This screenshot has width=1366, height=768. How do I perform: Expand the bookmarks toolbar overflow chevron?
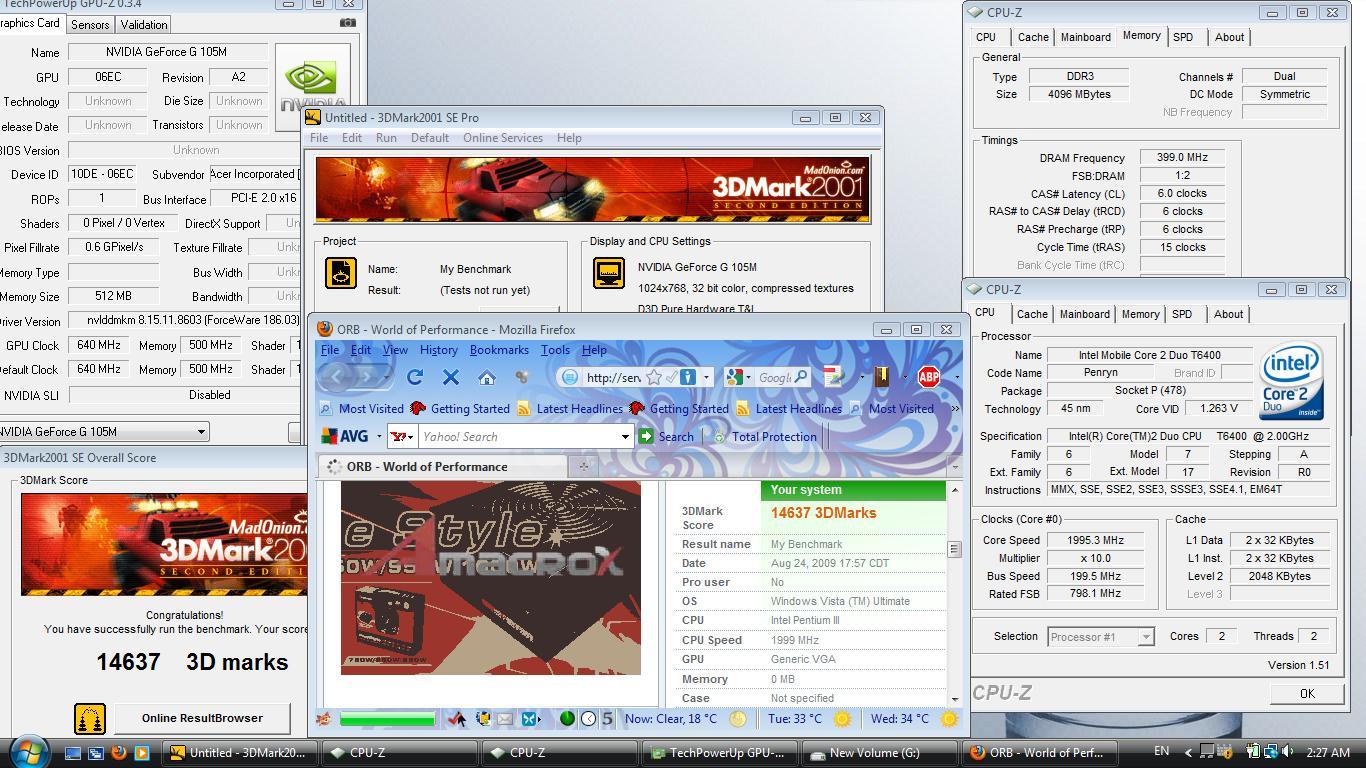click(x=954, y=408)
